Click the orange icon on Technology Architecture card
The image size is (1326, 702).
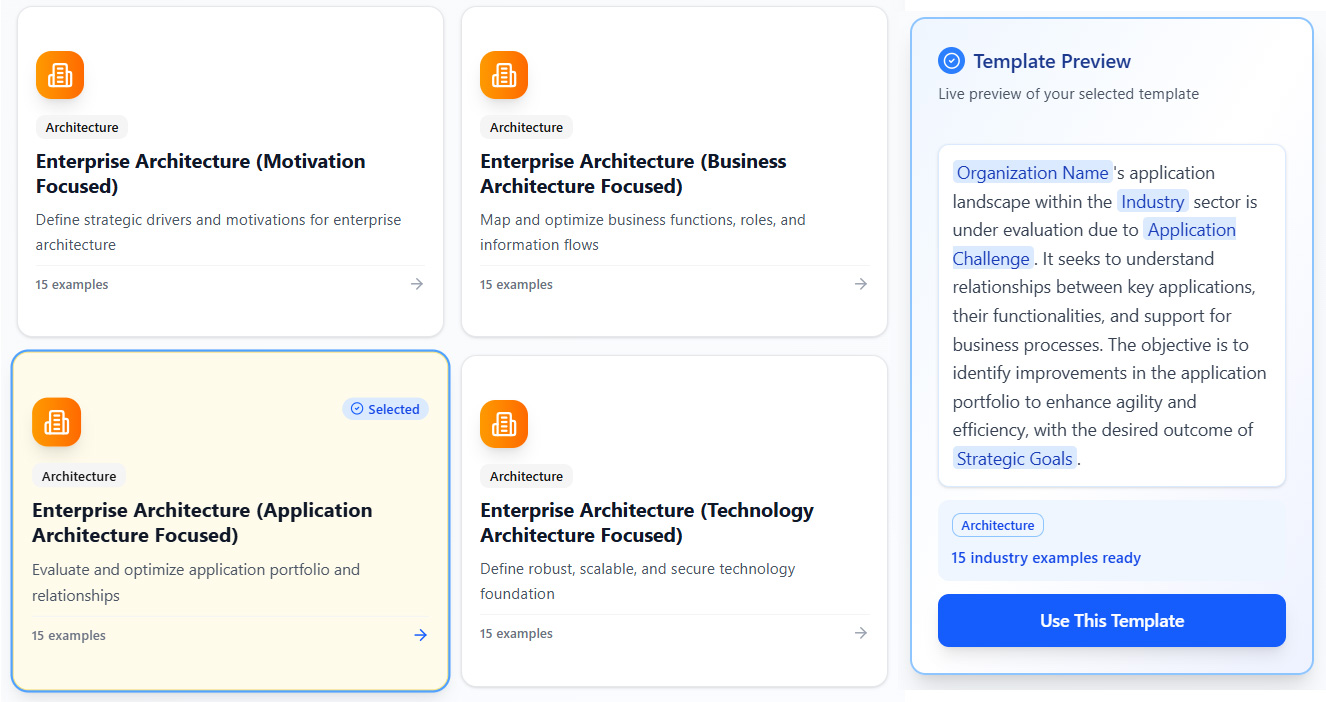click(x=504, y=424)
